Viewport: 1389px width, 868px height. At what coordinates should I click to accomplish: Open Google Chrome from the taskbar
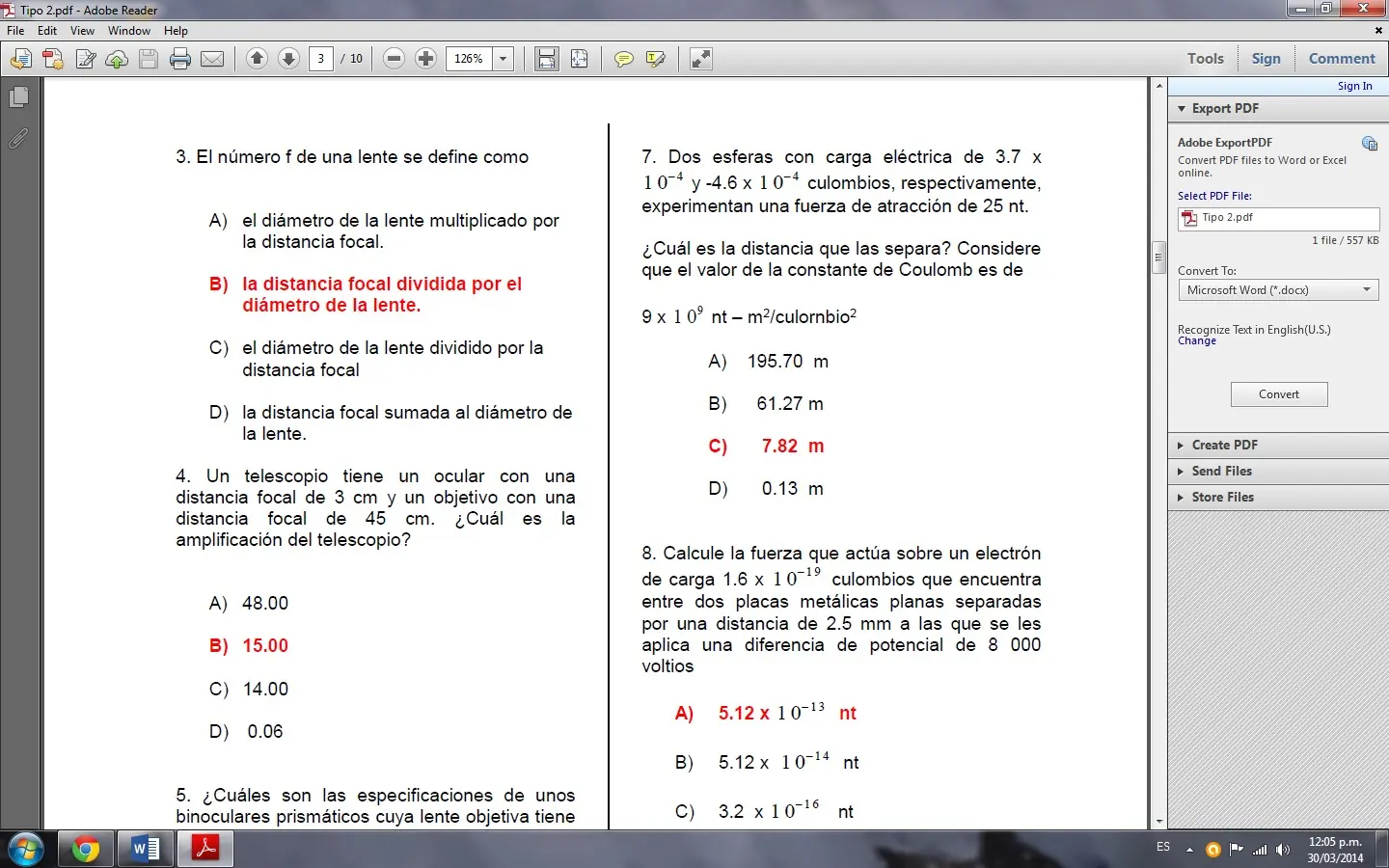click(x=85, y=850)
